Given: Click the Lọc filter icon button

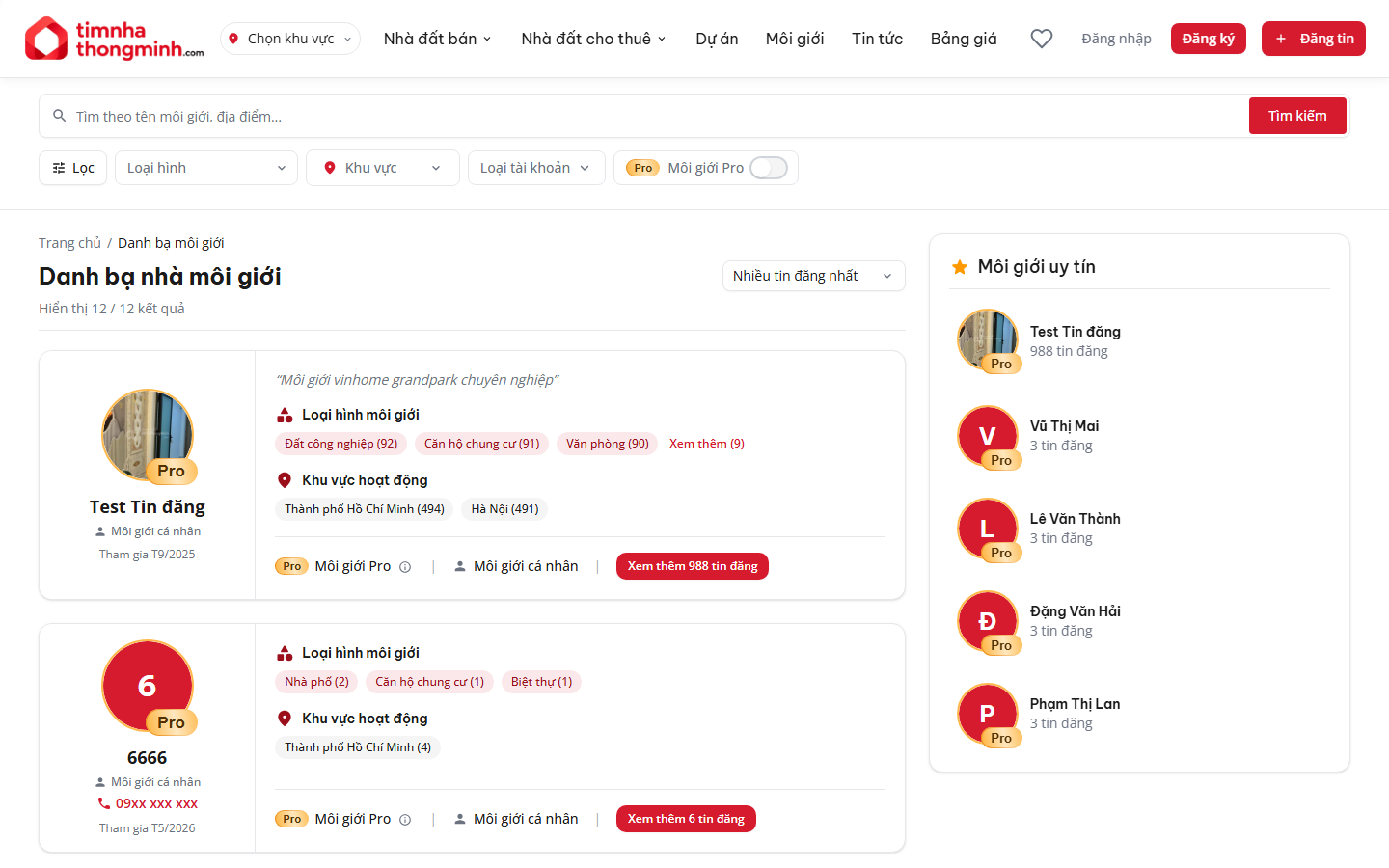Looking at the screenshot, I should pyautogui.click(x=73, y=168).
